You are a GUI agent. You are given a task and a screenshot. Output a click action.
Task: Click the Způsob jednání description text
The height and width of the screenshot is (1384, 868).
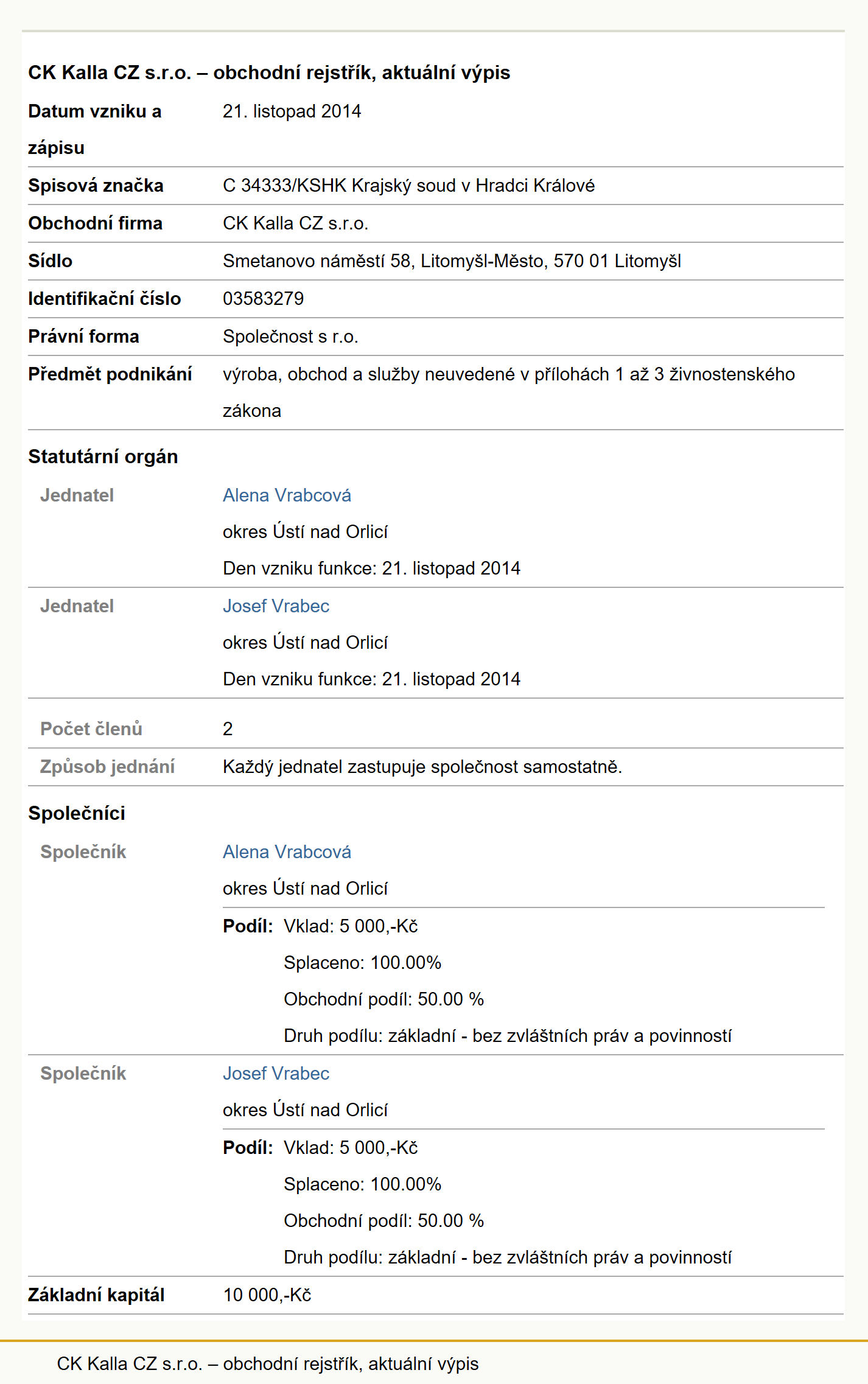click(x=422, y=767)
